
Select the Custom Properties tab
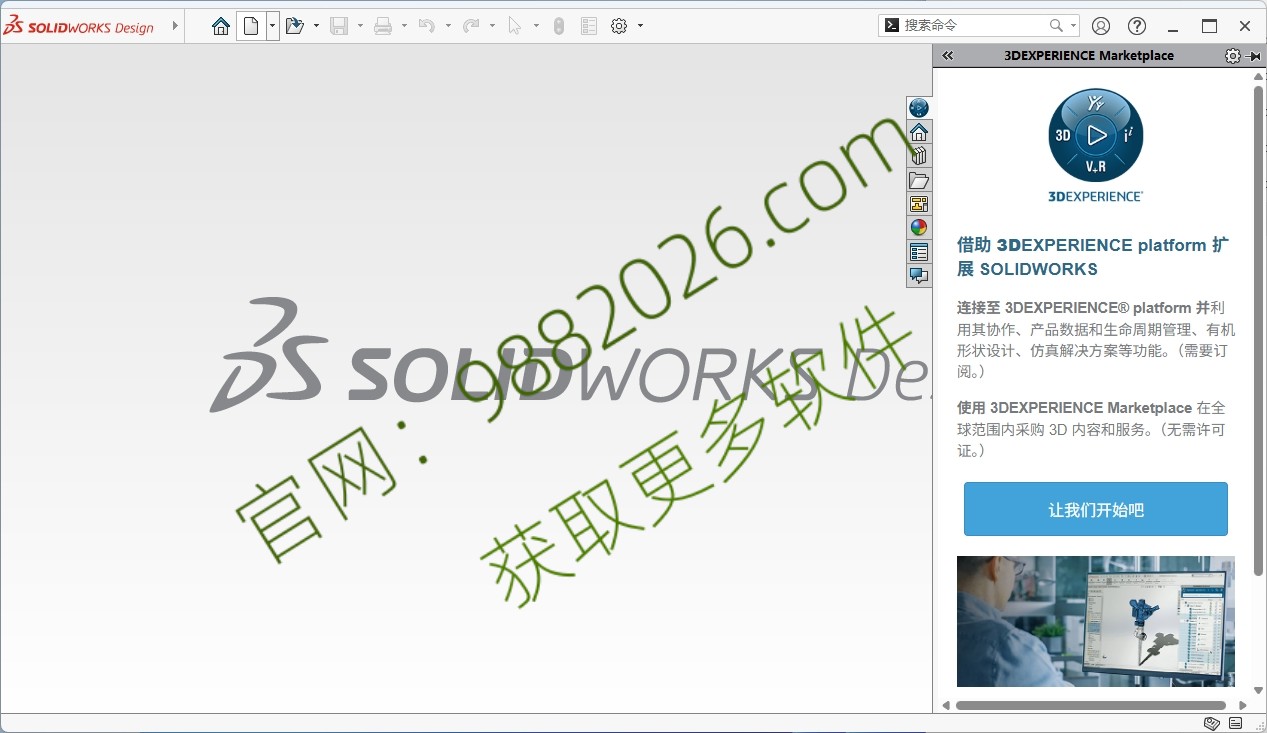click(x=919, y=252)
